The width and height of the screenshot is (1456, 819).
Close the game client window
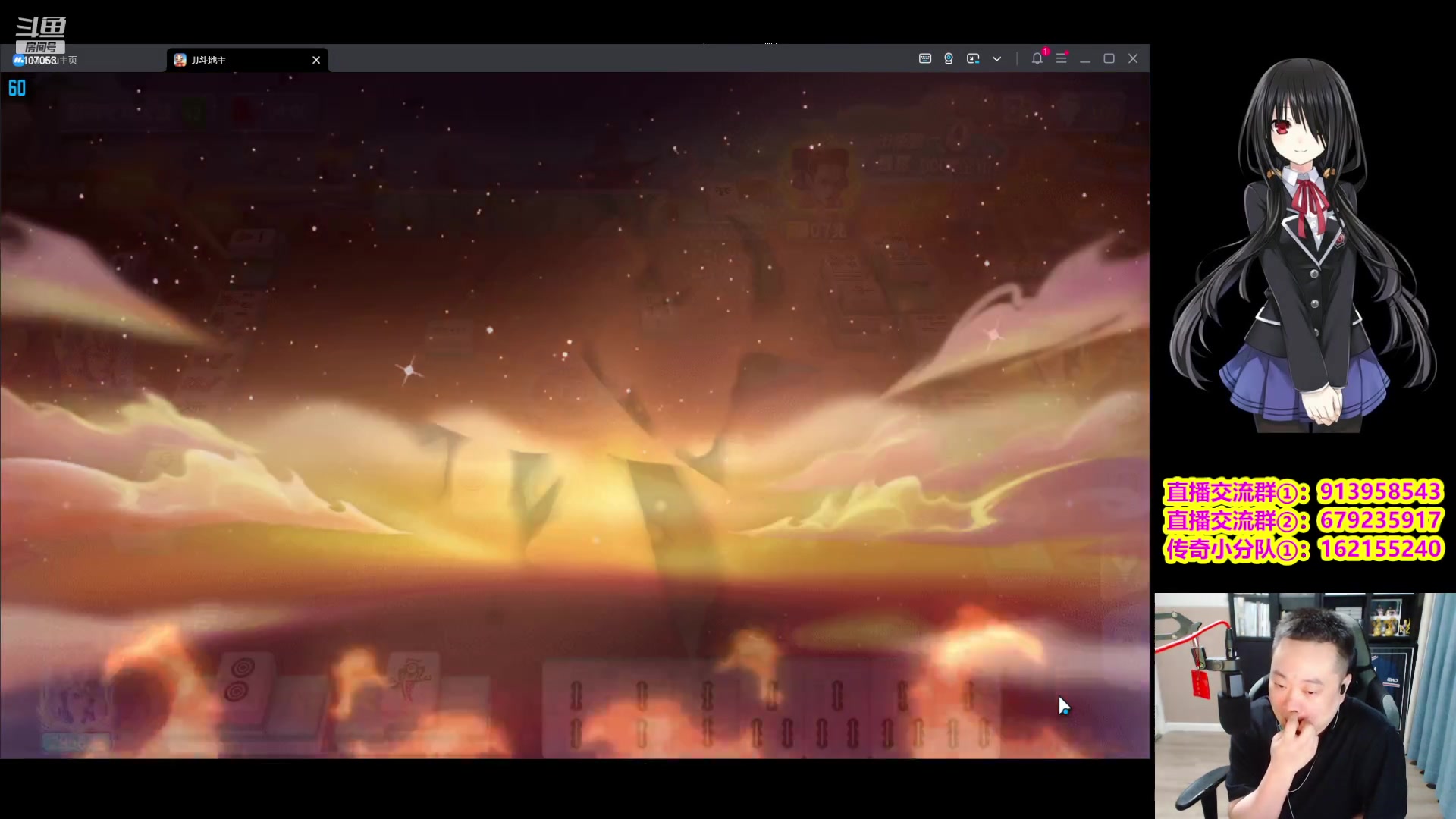coord(1133,58)
